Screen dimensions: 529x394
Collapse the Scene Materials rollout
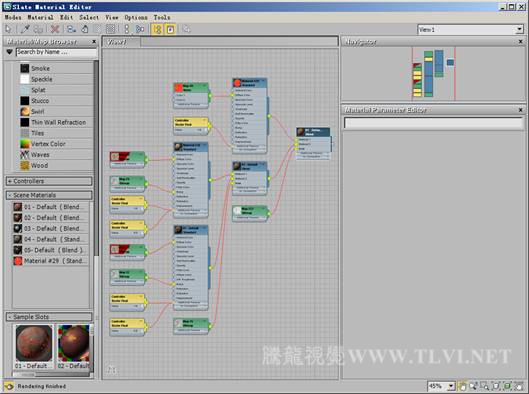click(x=49, y=195)
